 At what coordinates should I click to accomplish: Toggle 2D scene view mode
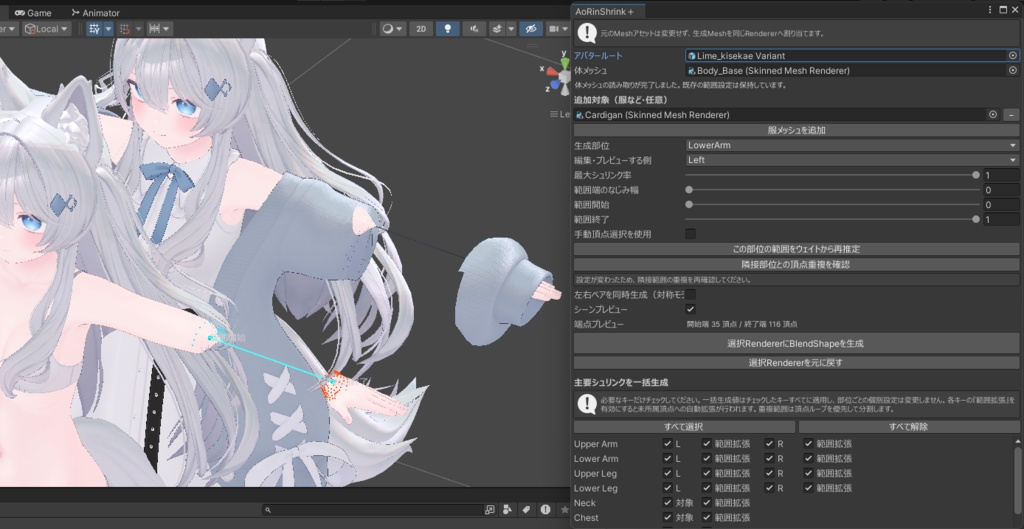coord(421,29)
